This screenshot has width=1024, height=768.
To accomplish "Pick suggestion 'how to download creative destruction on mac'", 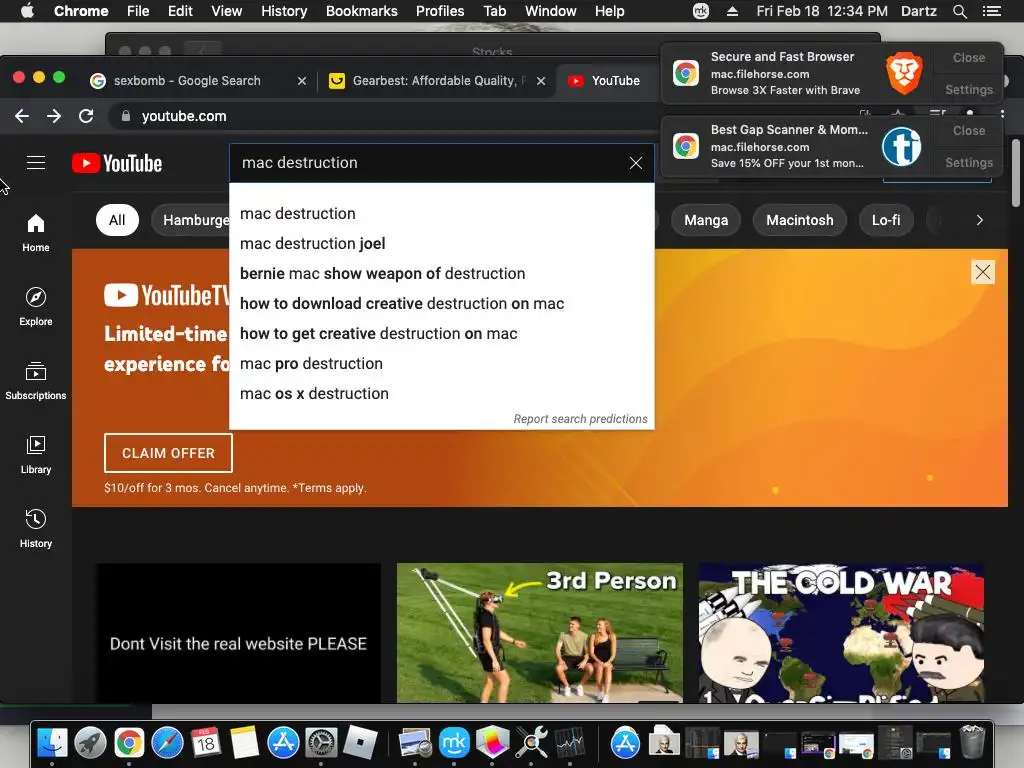I will point(441,304).
